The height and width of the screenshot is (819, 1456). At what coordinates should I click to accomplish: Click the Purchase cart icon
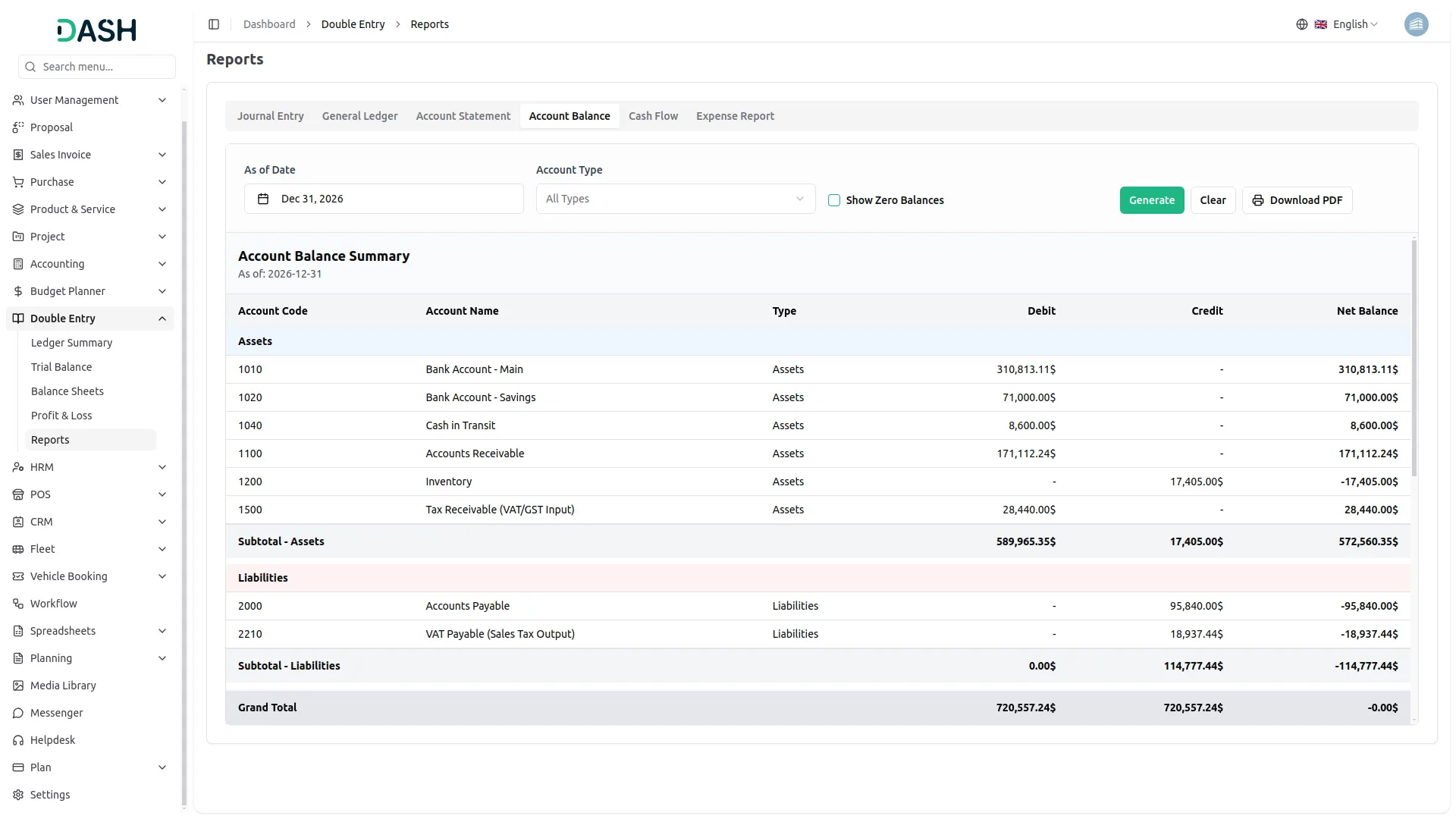pos(18,182)
